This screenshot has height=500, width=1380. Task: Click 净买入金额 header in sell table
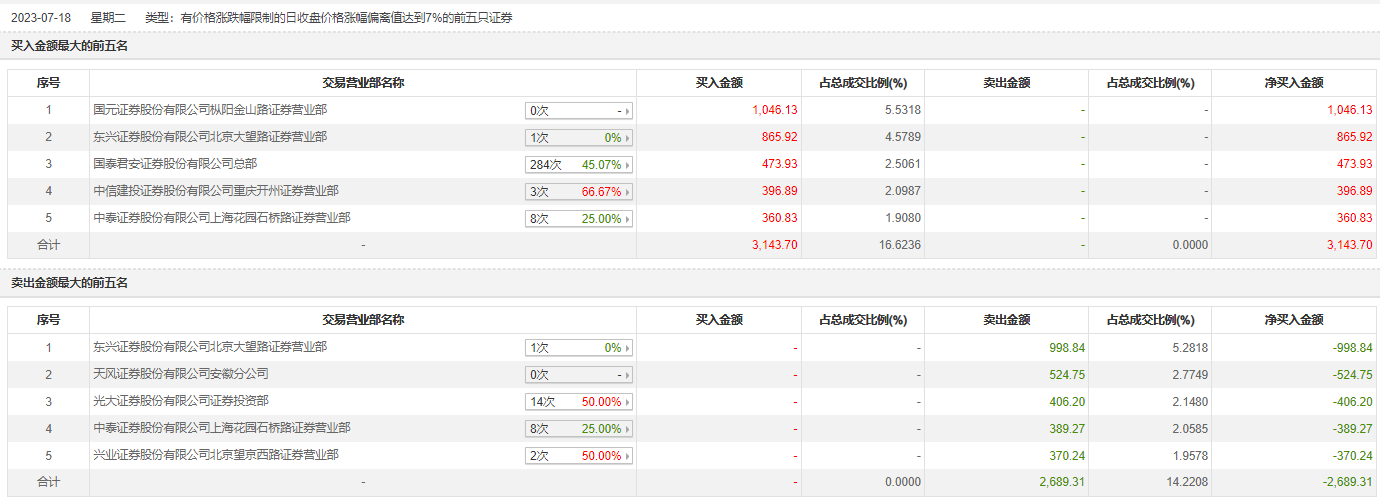coord(1294,320)
